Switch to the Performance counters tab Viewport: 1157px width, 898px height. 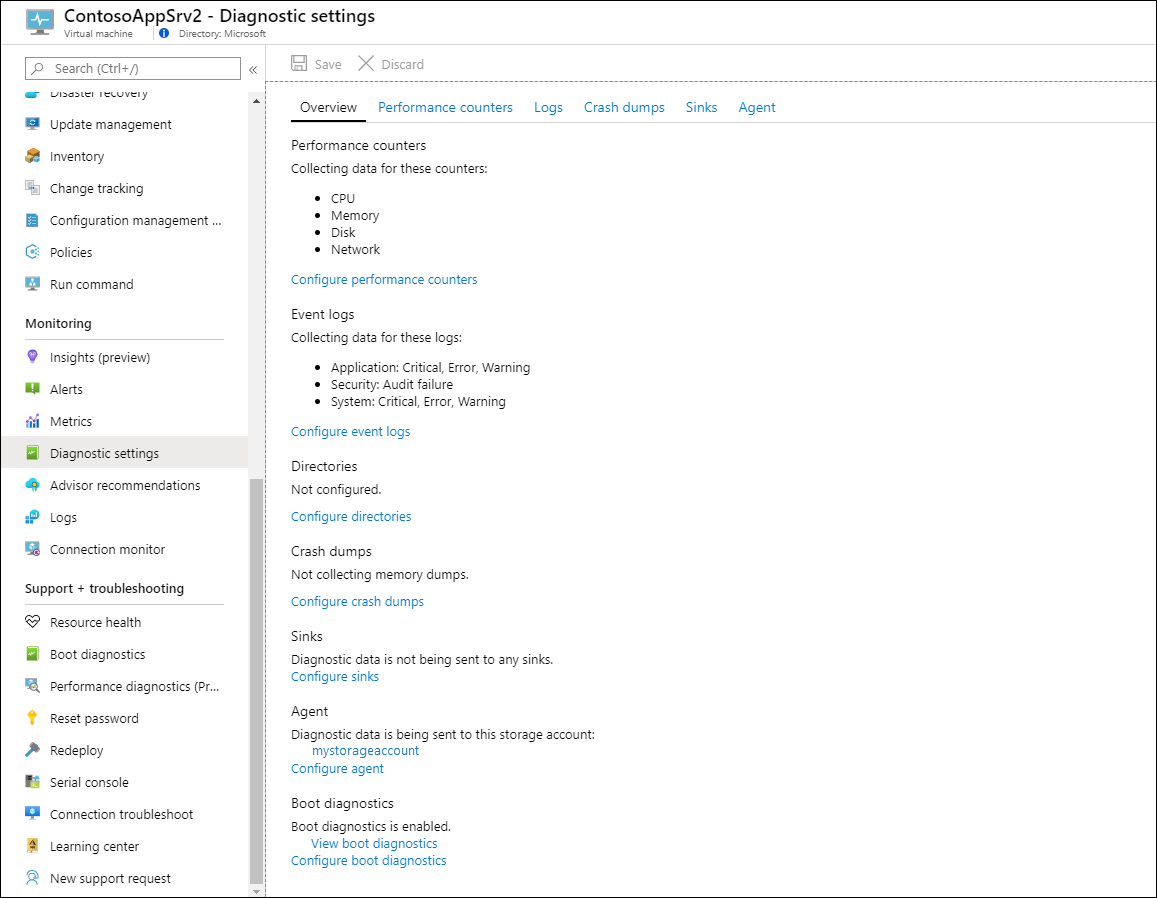pyautogui.click(x=445, y=107)
